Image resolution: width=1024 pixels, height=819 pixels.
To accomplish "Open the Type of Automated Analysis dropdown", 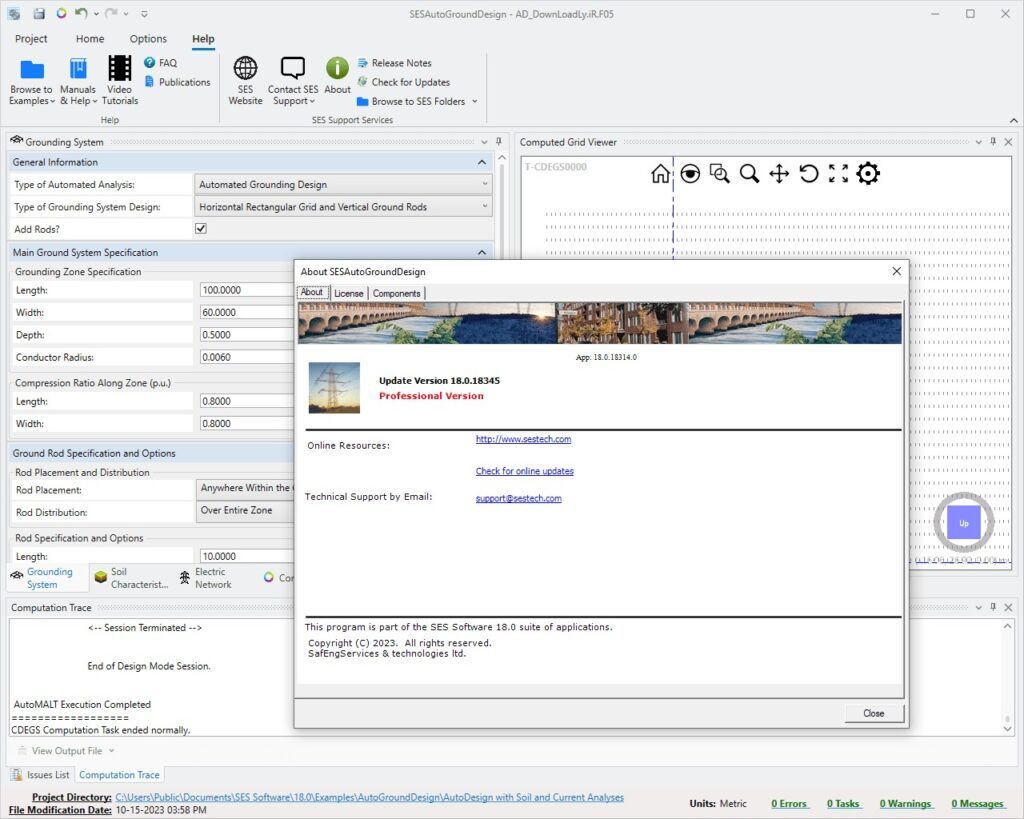I will pos(343,185).
